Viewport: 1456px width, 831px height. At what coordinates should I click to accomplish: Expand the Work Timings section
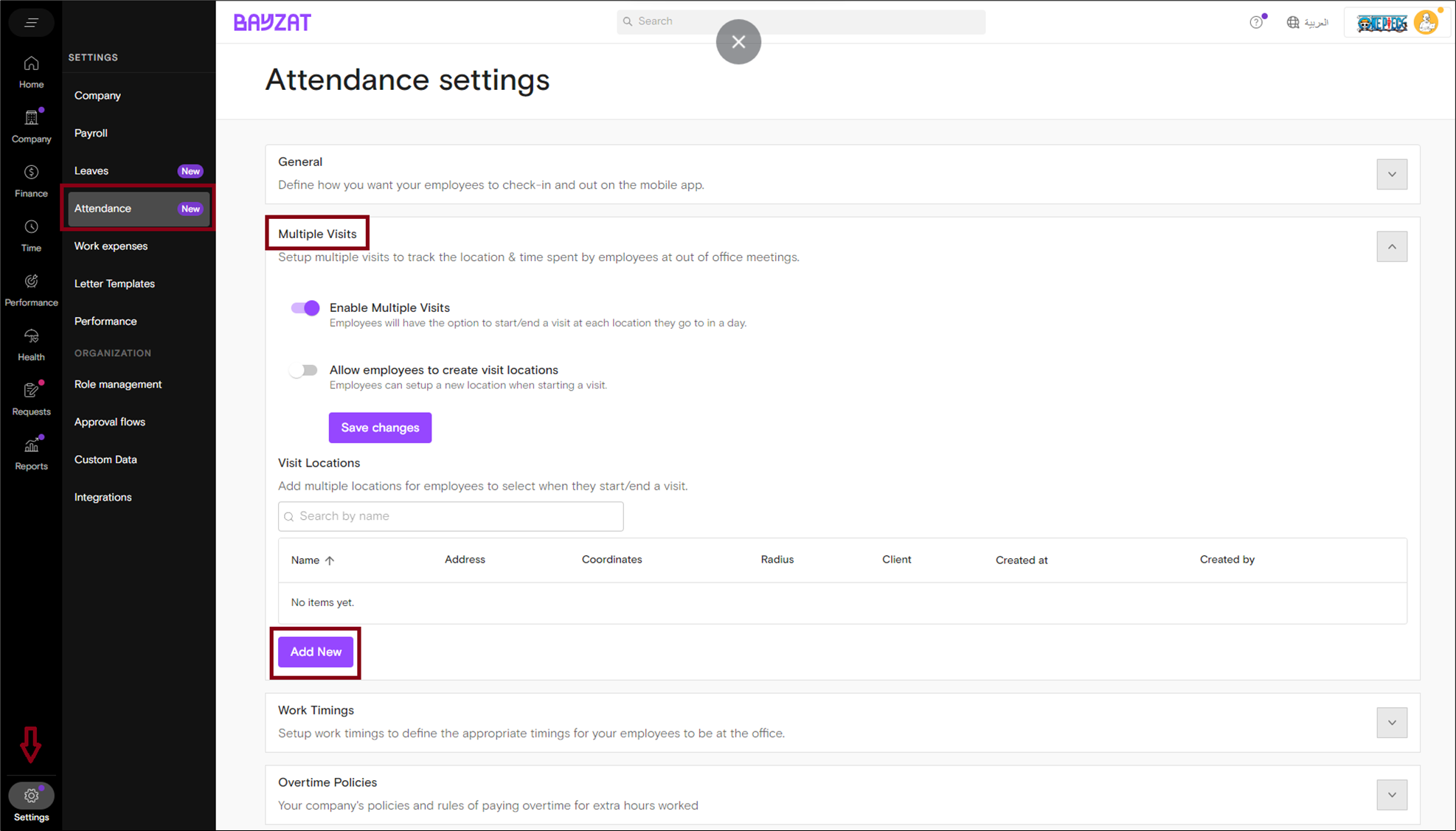[1392, 723]
